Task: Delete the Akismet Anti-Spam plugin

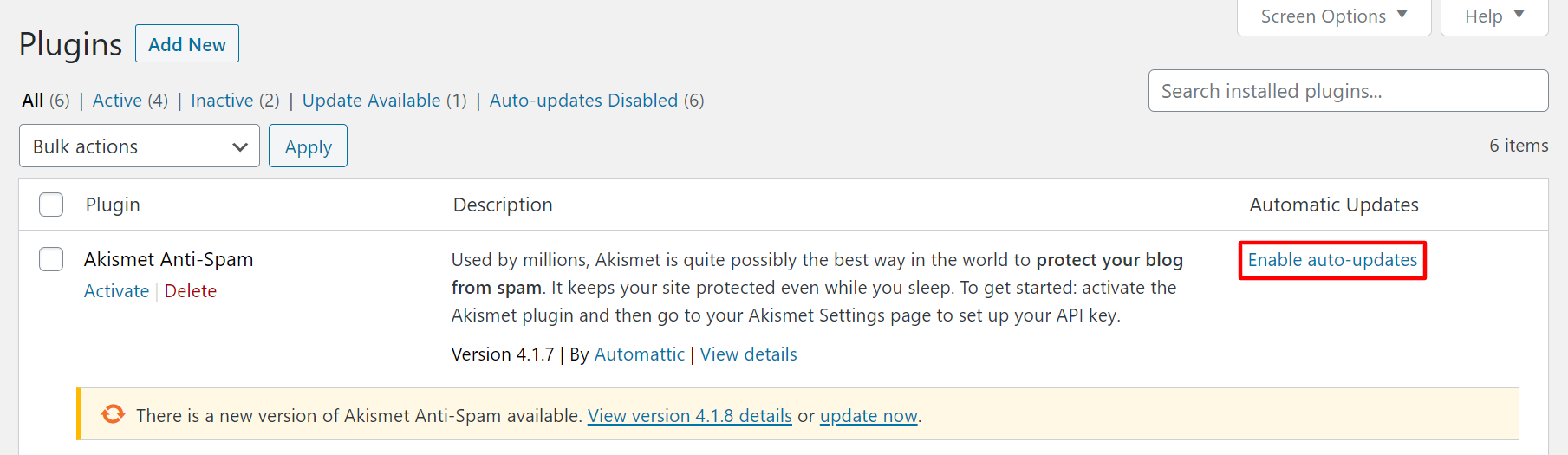Action: point(191,291)
